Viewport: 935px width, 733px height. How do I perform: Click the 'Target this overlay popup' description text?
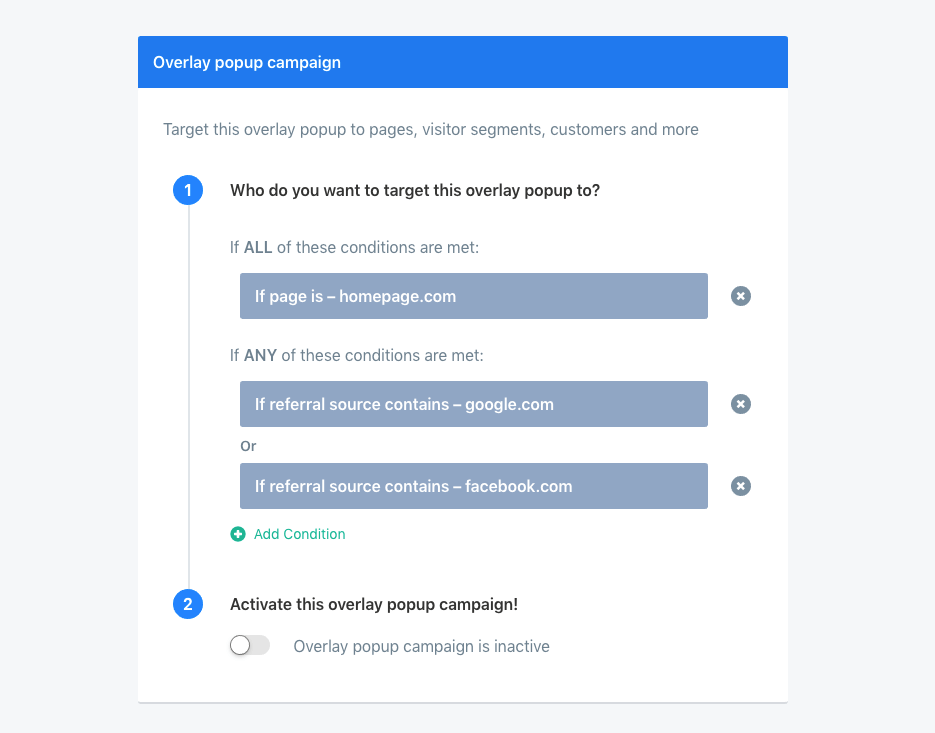click(430, 129)
